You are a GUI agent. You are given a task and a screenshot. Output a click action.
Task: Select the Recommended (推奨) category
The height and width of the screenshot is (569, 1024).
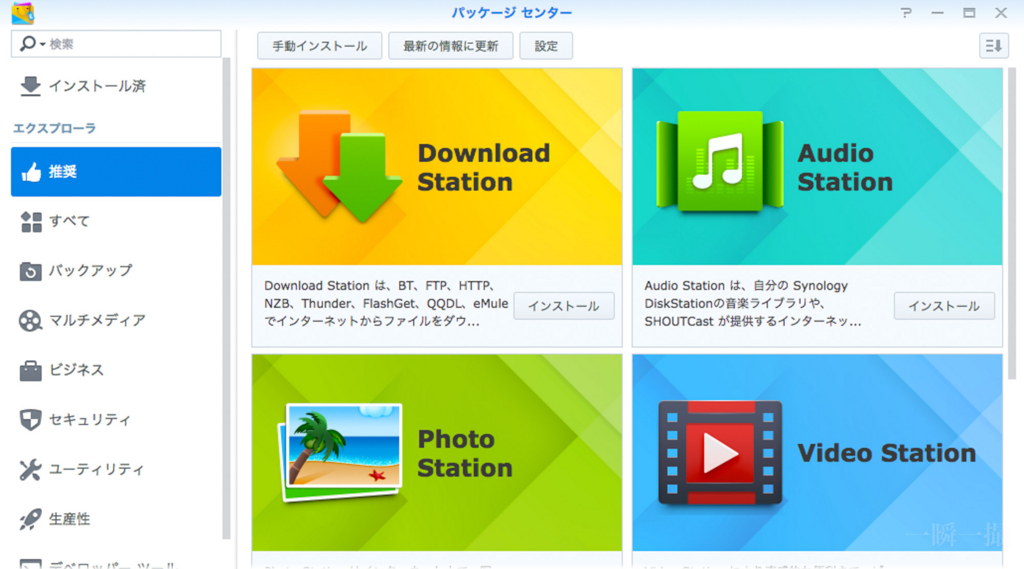click(116, 172)
